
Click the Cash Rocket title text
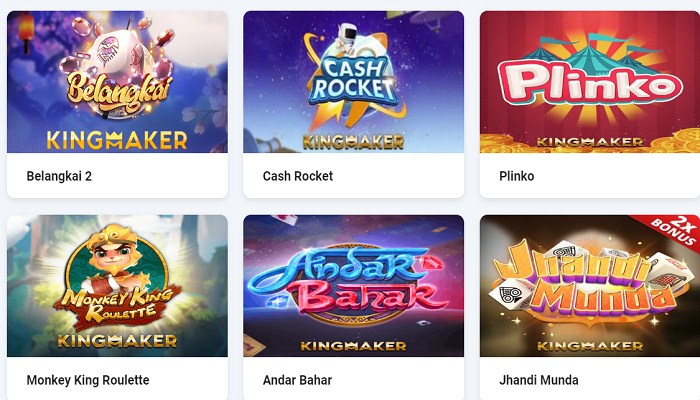[298, 176]
